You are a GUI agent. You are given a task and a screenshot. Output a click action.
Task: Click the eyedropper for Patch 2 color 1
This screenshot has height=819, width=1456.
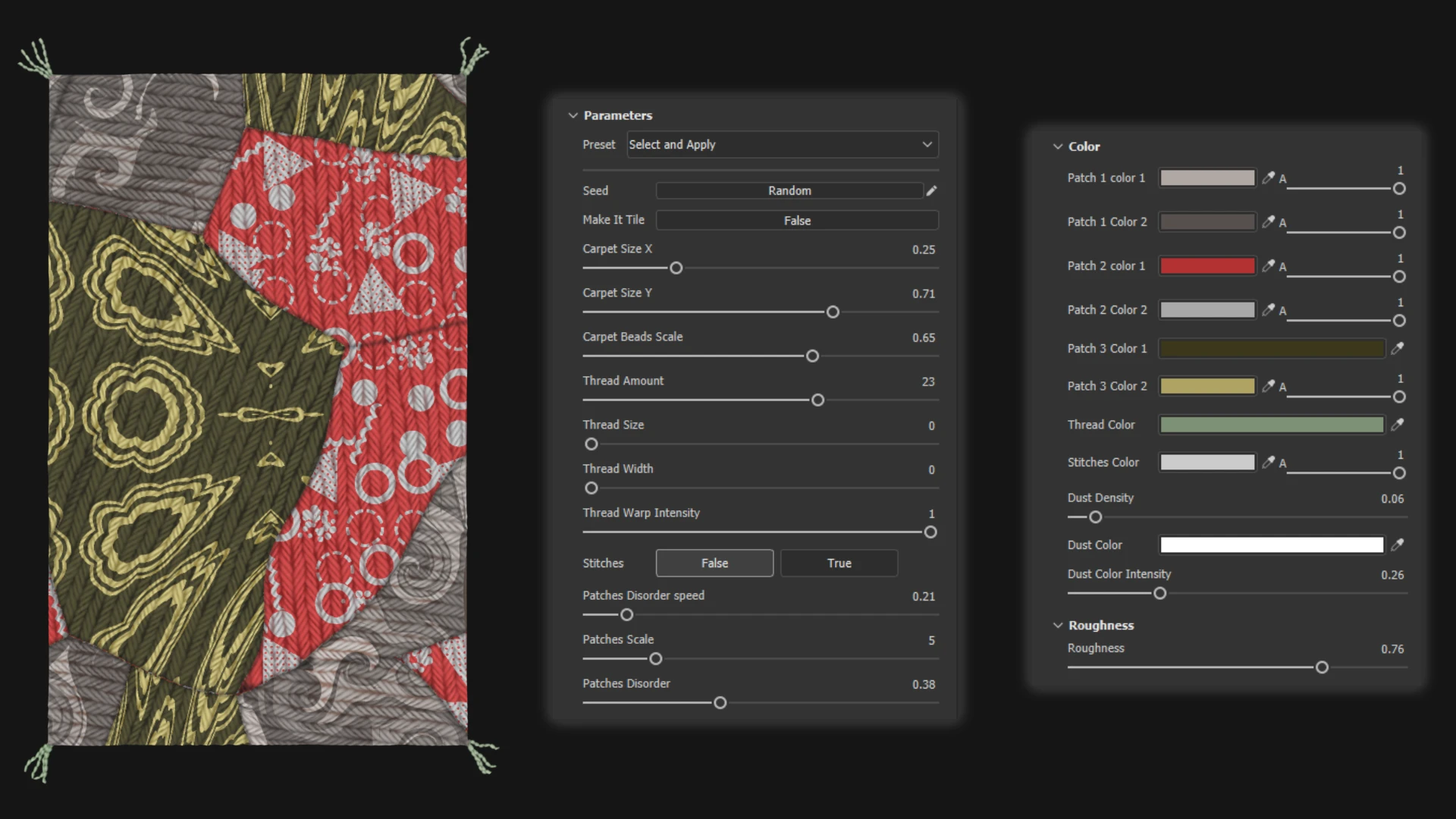1268,265
